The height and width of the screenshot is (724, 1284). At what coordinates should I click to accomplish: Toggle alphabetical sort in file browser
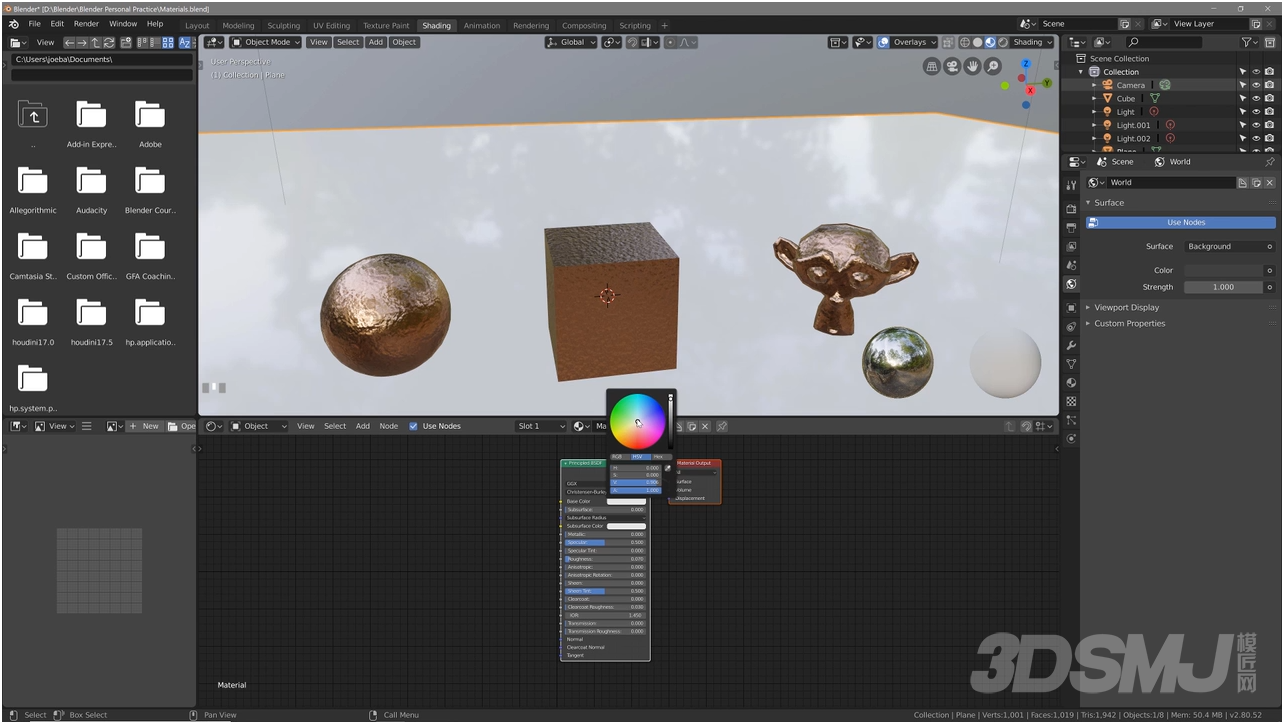point(186,43)
